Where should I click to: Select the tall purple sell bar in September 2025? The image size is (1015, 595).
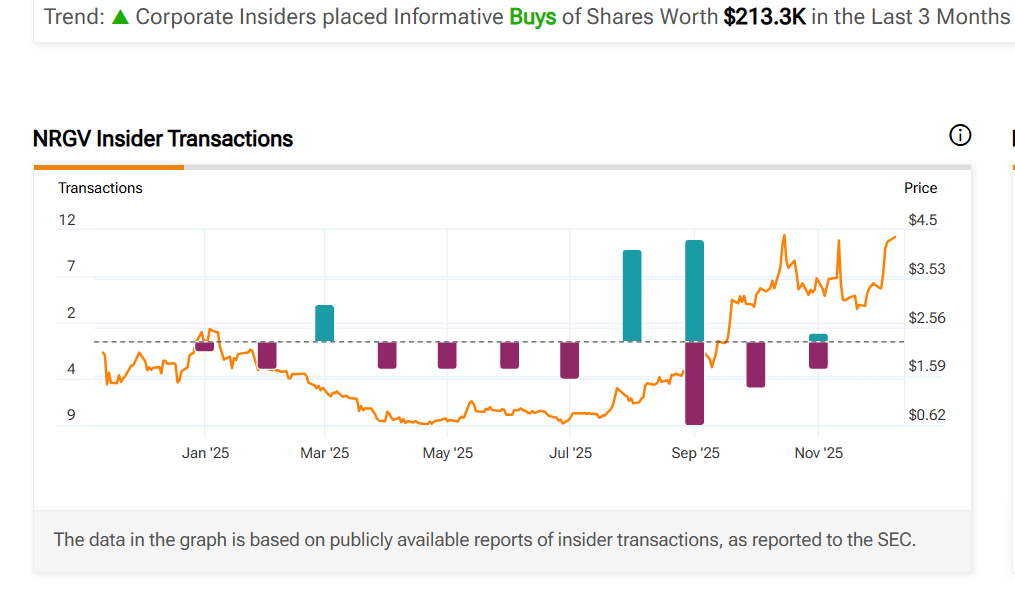point(694,383)
